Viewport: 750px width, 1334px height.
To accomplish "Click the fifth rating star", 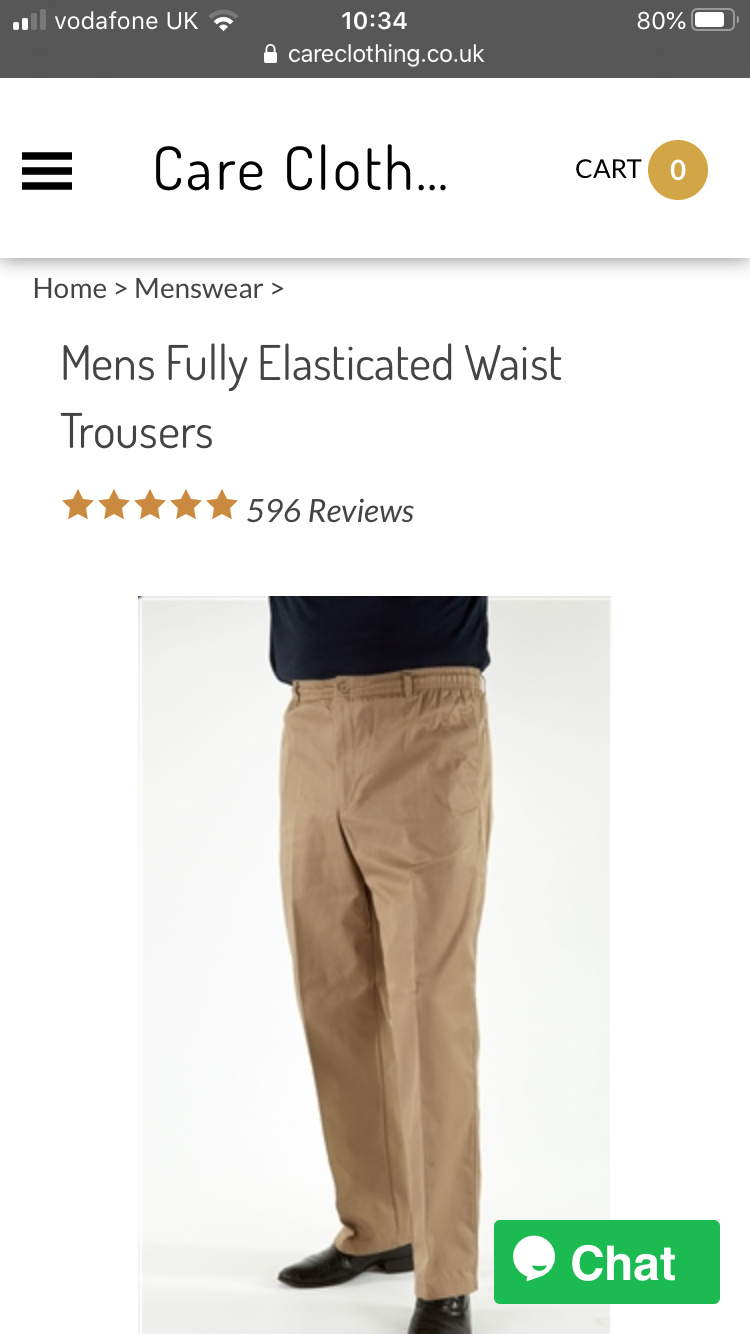I will [222, 506].
